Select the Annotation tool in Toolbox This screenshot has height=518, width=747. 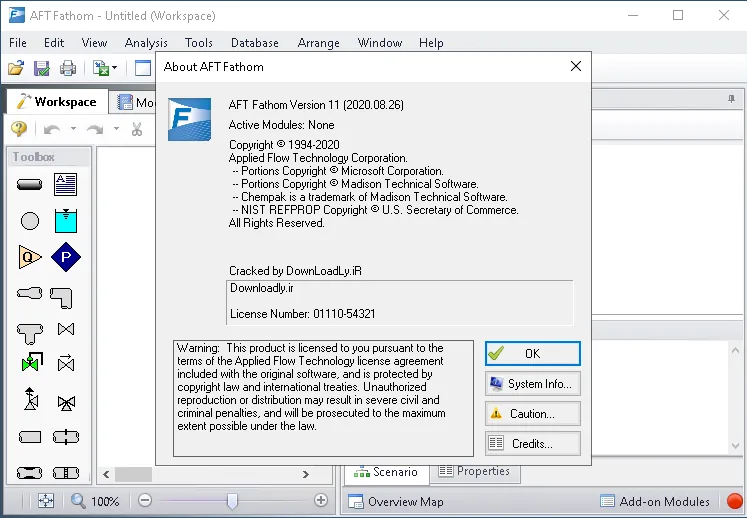[x=65, y=184]
